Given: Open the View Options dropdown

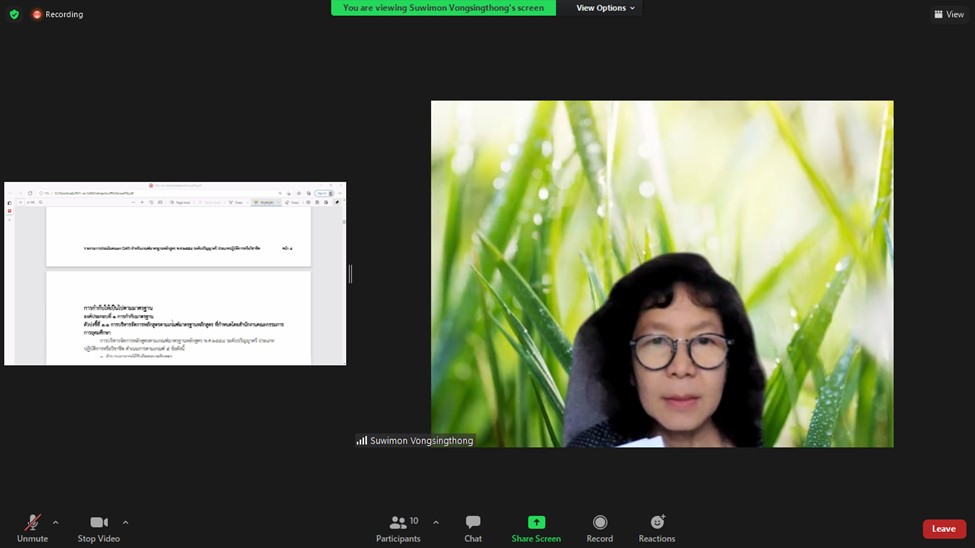Looking at the screenshot, I should coord(605,8).
